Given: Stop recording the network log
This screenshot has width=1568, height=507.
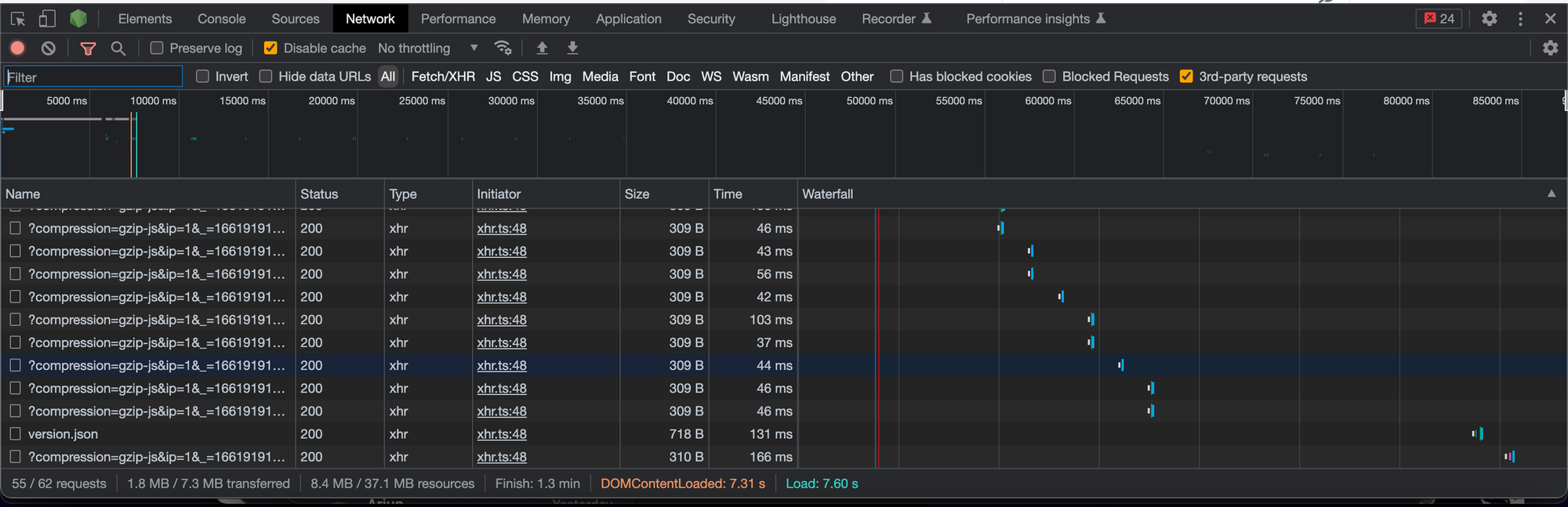Looking at the screenshot, I should tap(17, 49).
